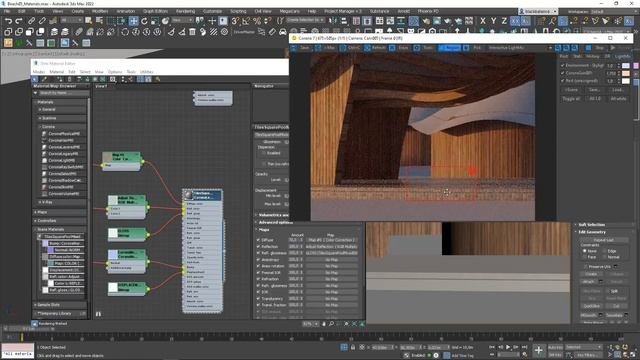
Task: Open the Rendering menu
Action: pos(185,11)
